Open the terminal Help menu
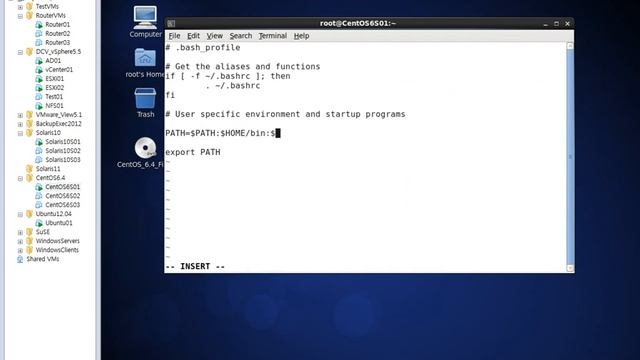Viewport: 640px width, 360px height. [x=301, y=36]
